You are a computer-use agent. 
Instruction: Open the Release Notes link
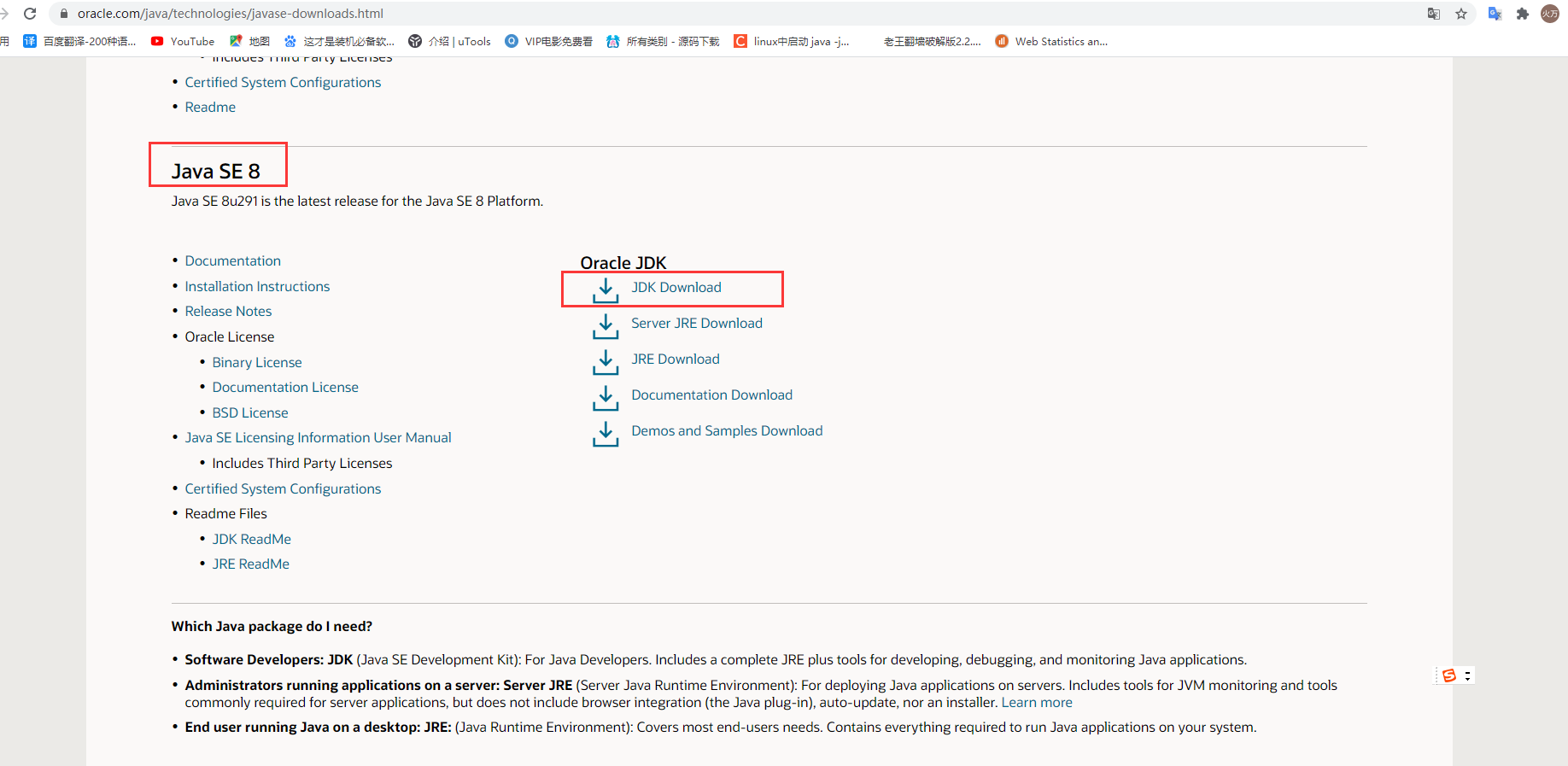(x=228, y=311)
